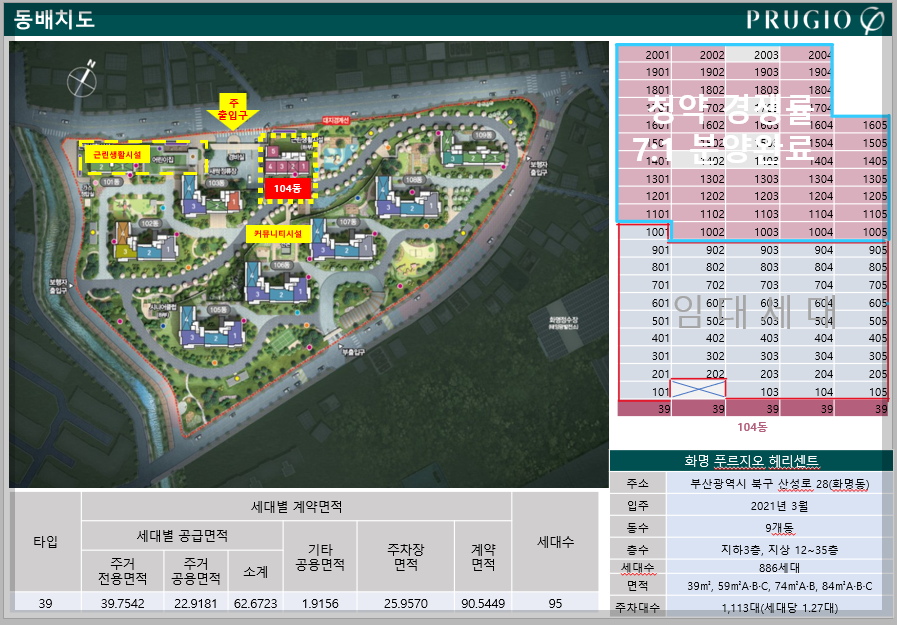Image resolution: width=897 pixels, height=625 pixels.
Task: Click the 주차장 면적 header cell
Action: point(406,557)
